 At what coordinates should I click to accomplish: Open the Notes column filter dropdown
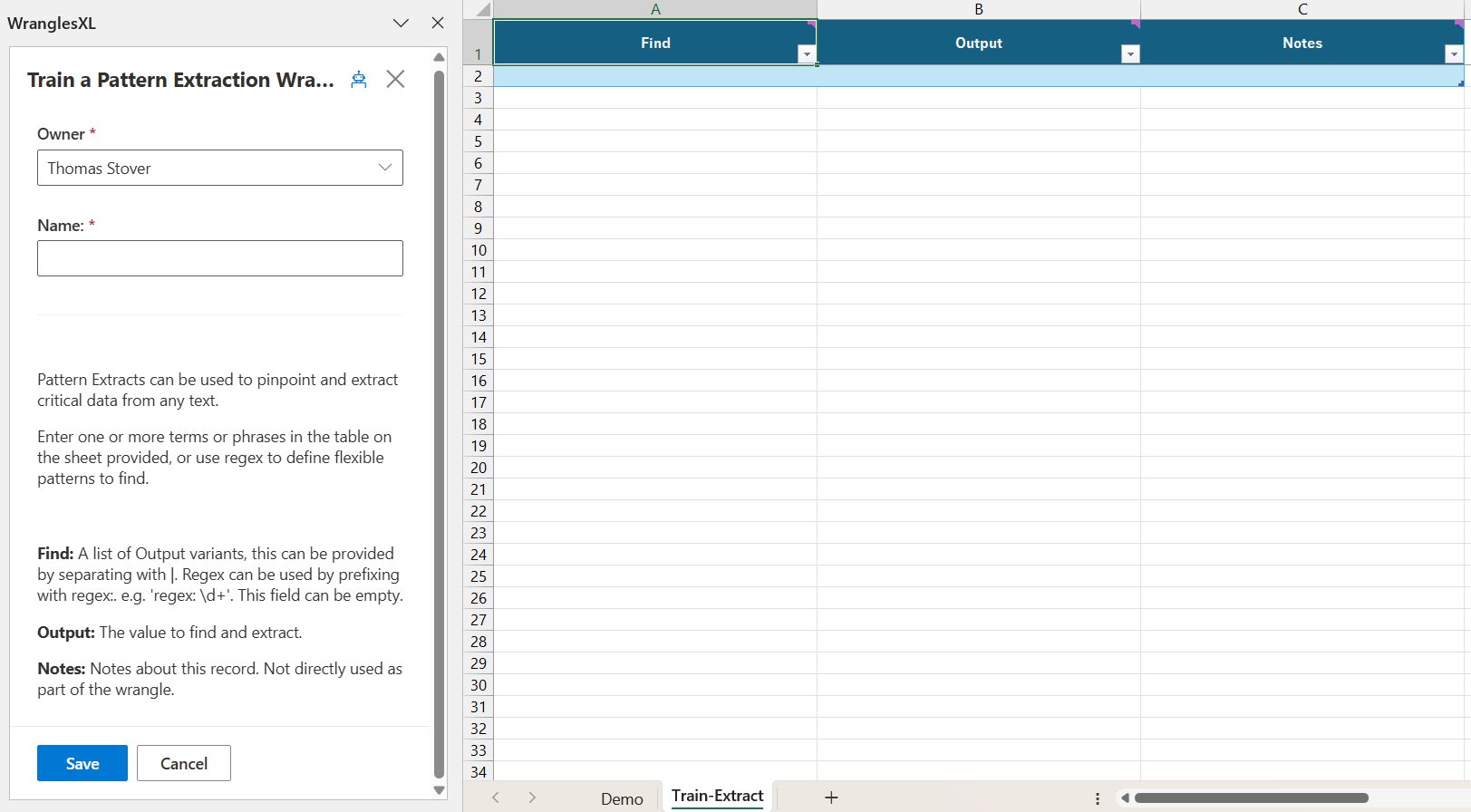(x=1453, y=54)
